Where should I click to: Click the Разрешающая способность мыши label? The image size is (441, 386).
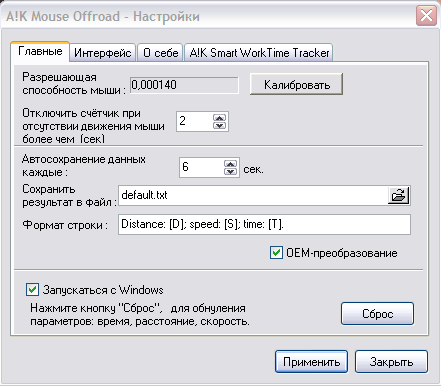[x=74, y=84]
